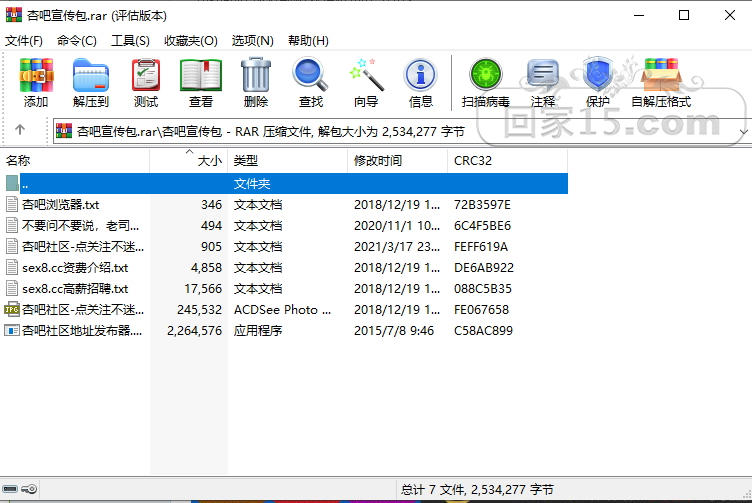Viewport: 752px width, 503px height.
Task: Open the 注释 (Comment) tool
Action: 542,75
